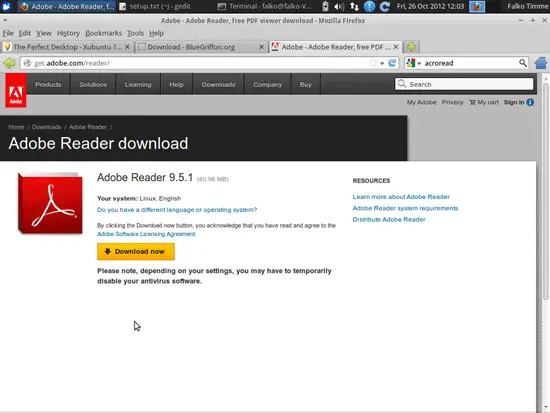Open the File menu
550x413 pixels.
tap(8, 33)
